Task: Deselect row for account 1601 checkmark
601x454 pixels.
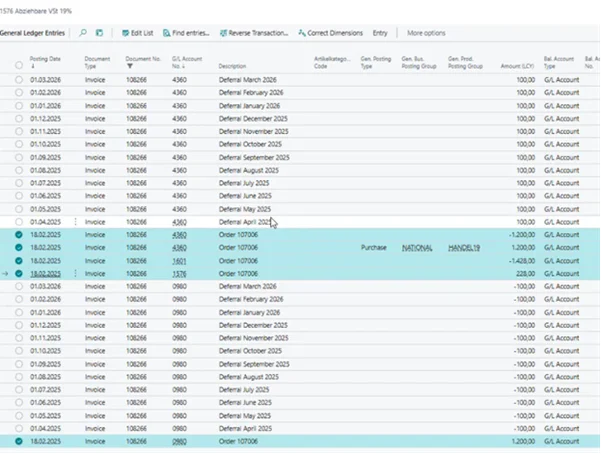Action: [x=19, y=261]
